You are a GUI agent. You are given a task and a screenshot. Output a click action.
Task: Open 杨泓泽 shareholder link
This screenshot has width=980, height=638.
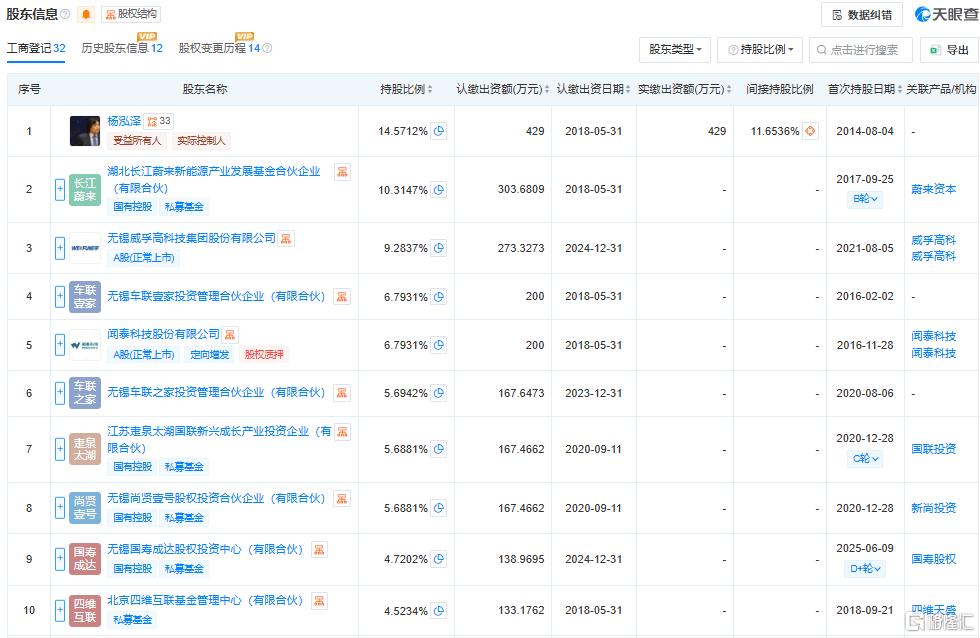pyautogui.click(x=124, y=121)
